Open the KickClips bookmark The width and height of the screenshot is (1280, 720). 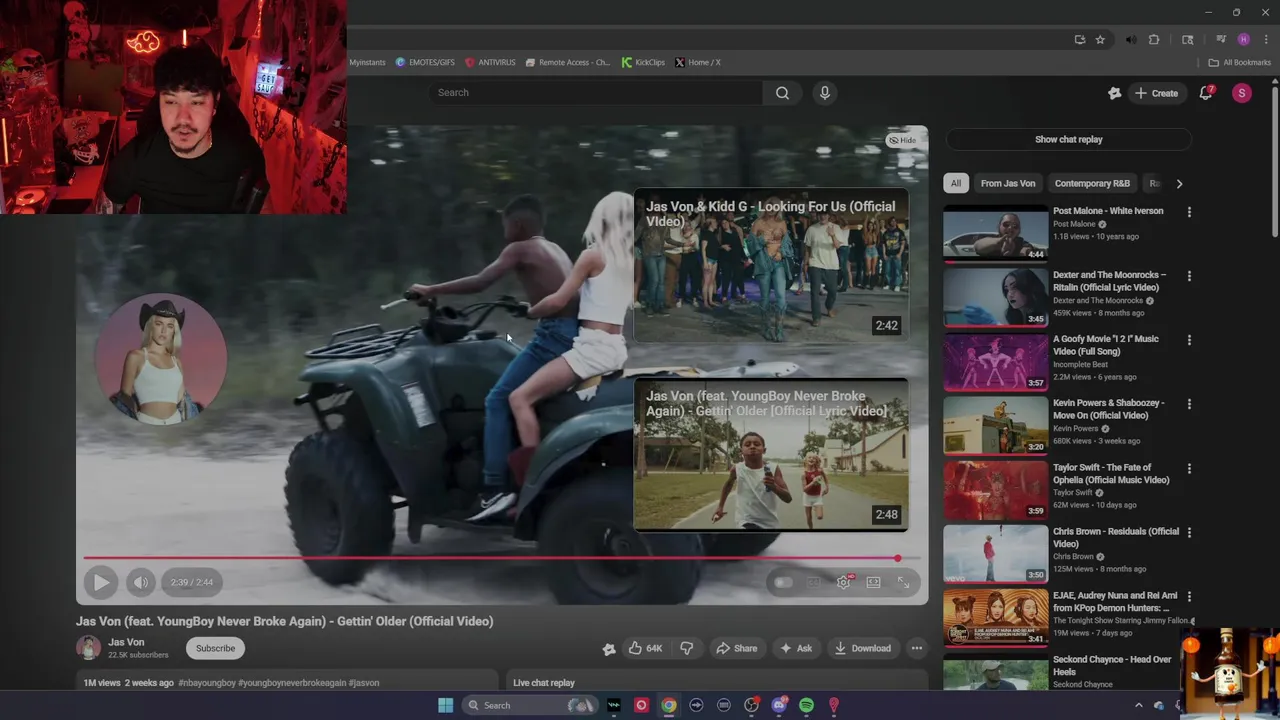(643, 62)
